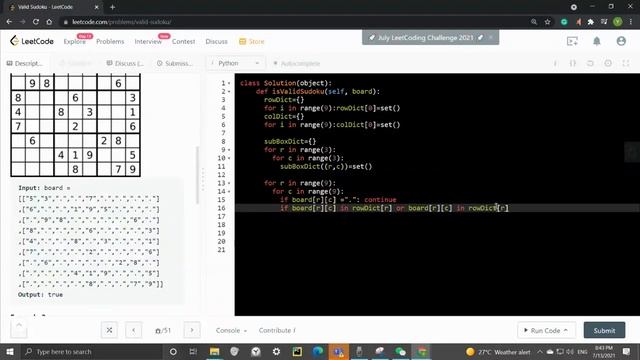Collapse the fold arrow on line 10
640x360 pixels.
(229, 158)
